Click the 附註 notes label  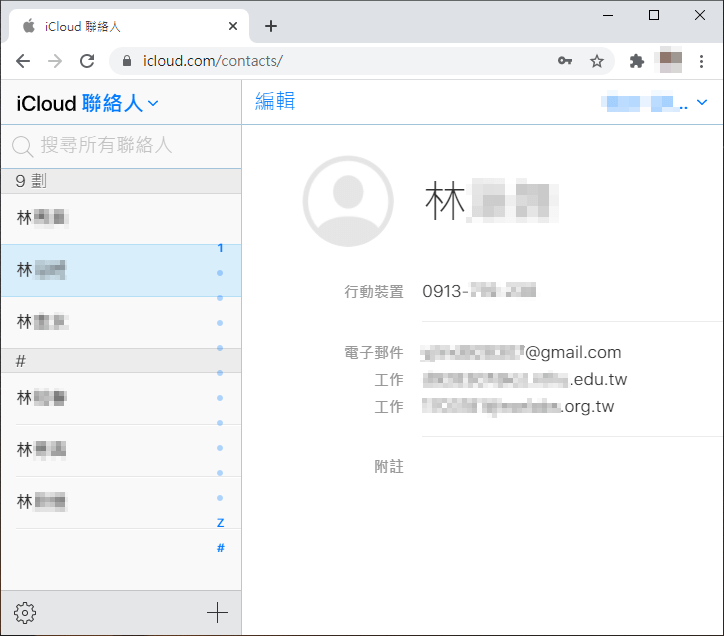coord(389,466)
